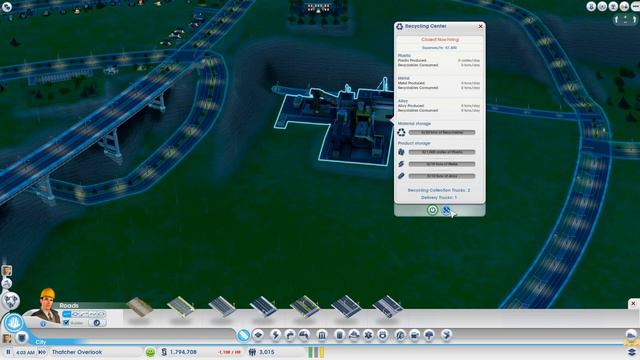Image resolution: width=640 pixels, height=360 pixels.
Task: Open the Police services badge icon
Action: [382, 335]
